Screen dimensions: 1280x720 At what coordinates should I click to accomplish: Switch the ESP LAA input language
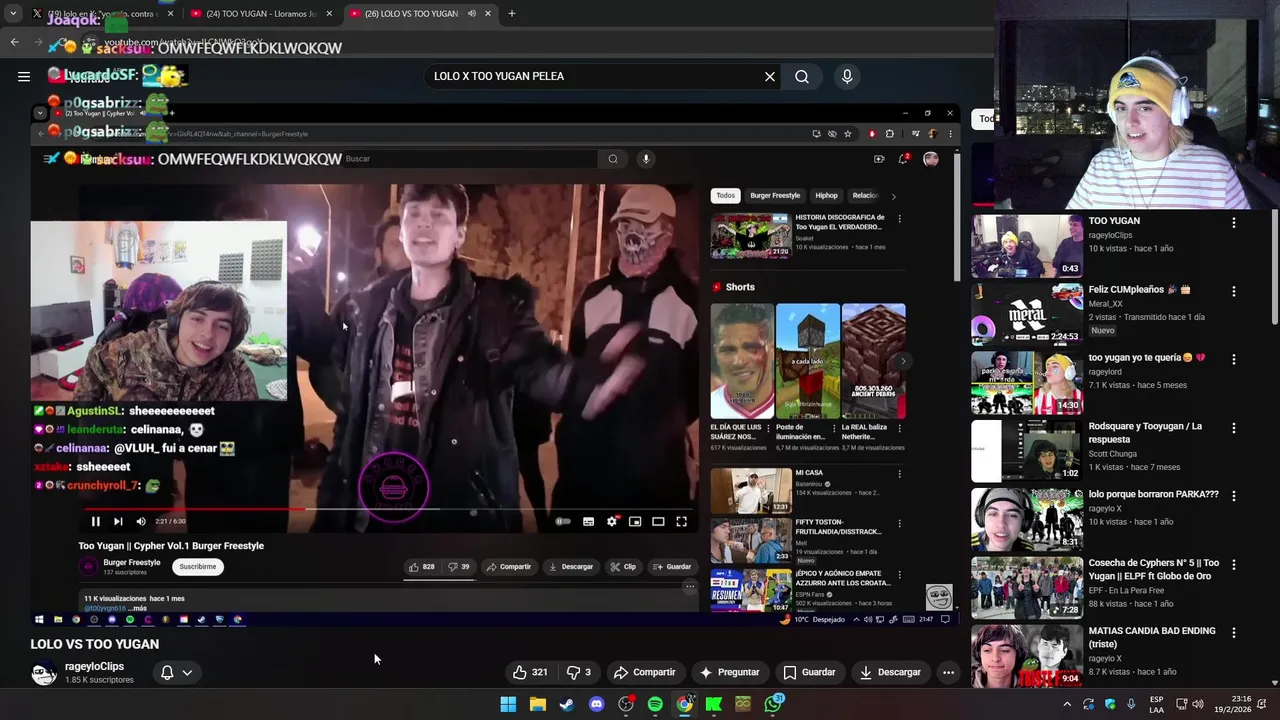point(1156,704)
